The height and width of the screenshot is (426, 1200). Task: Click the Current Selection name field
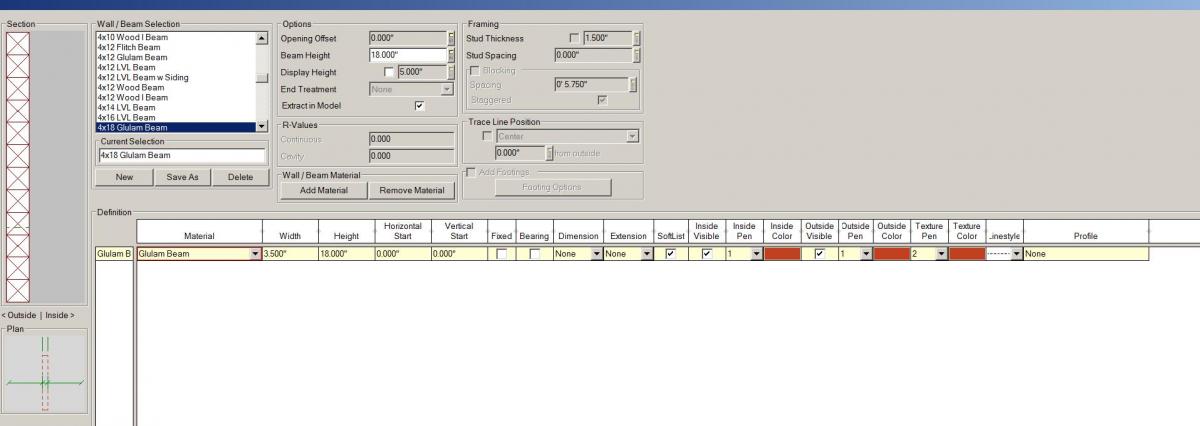click(x=181, y=156)
